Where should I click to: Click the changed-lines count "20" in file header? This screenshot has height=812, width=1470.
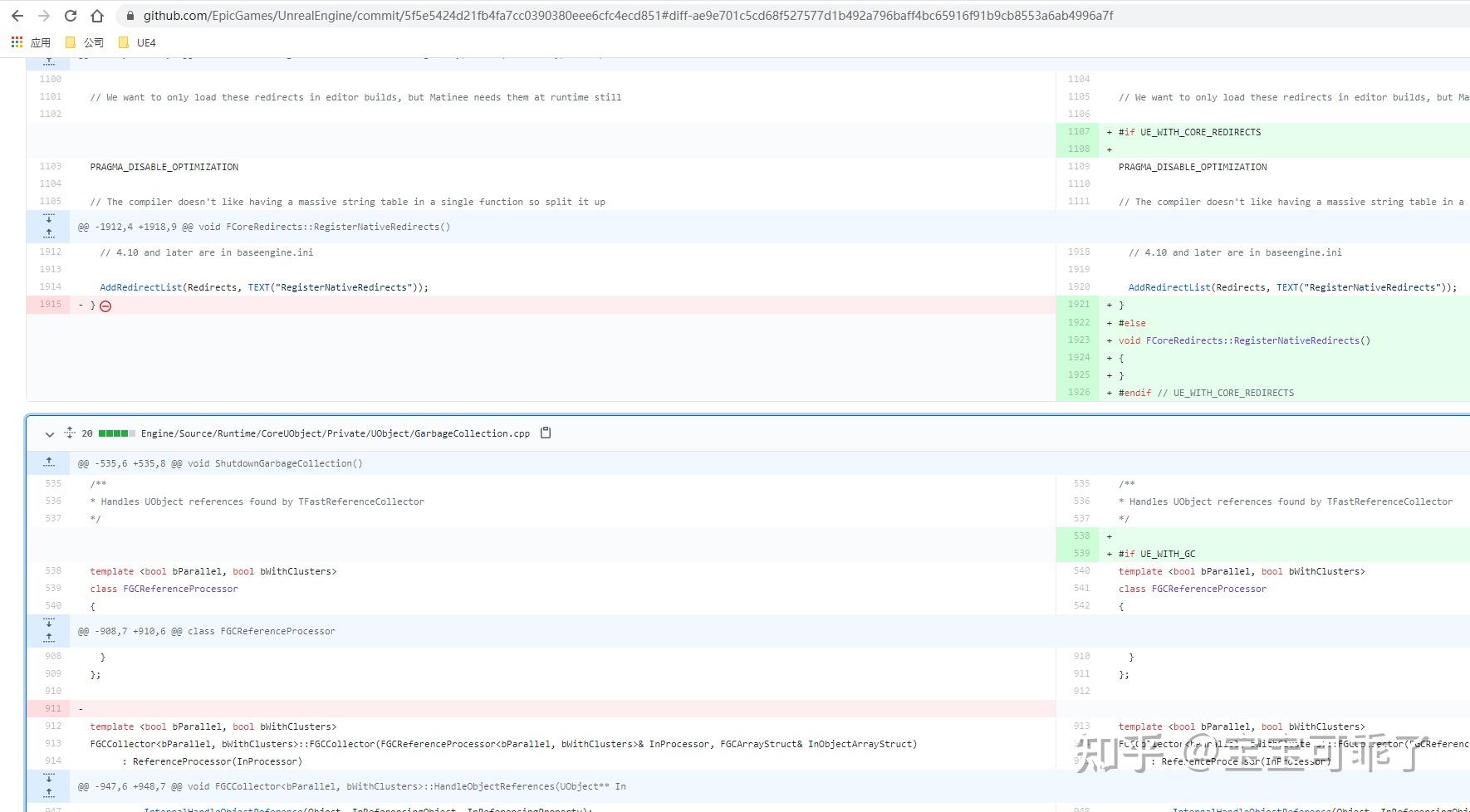coord(87,433)
